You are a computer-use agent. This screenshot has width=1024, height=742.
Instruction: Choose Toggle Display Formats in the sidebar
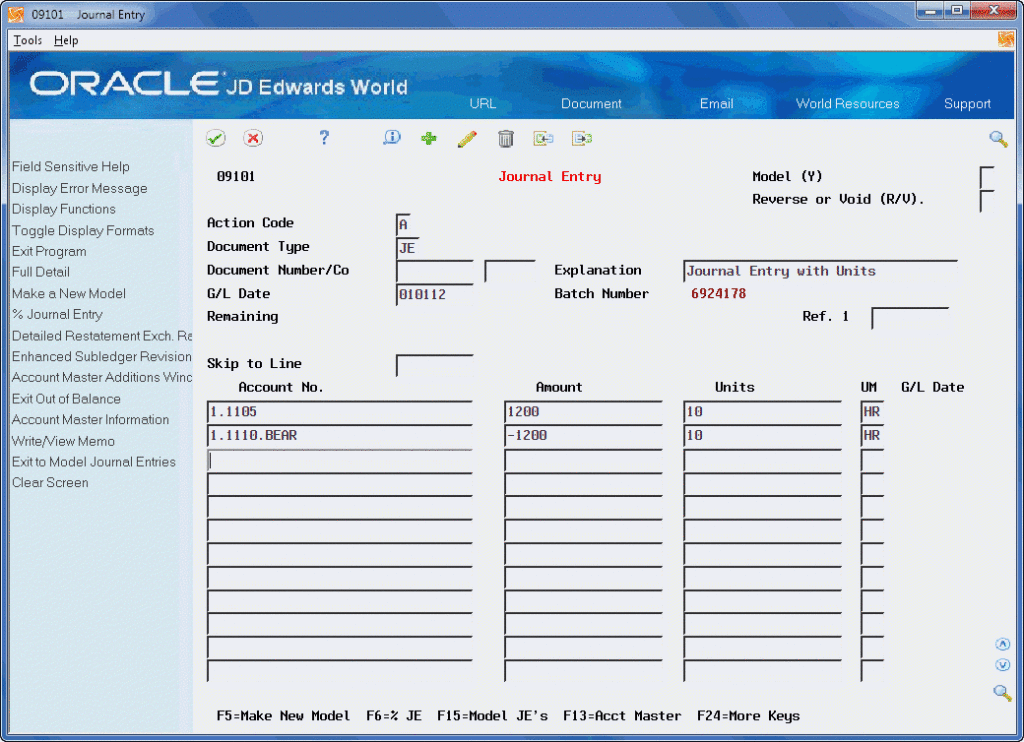[83, 231]
